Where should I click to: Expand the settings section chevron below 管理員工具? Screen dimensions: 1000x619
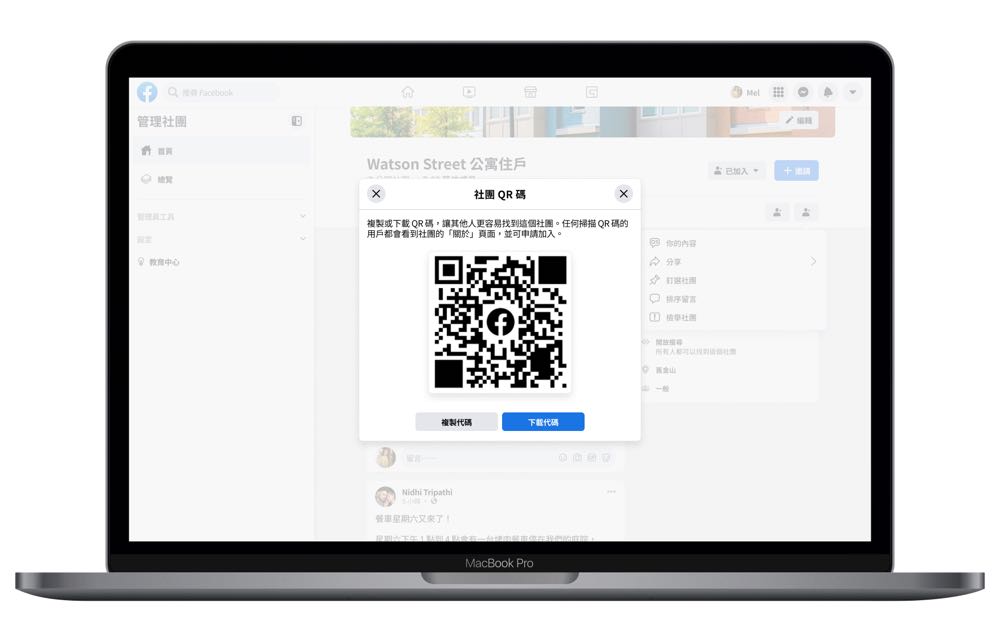pyautogui.click(x=302, y=239)
